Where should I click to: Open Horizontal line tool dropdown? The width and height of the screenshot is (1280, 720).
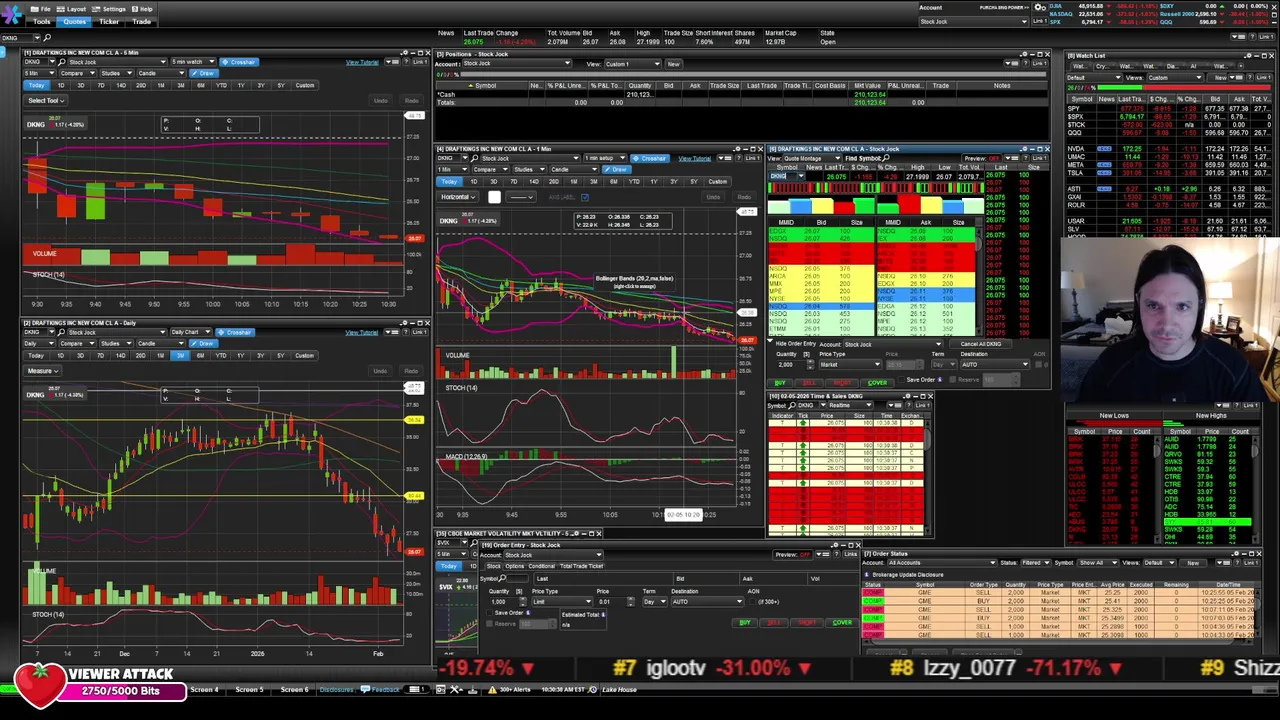460,197
